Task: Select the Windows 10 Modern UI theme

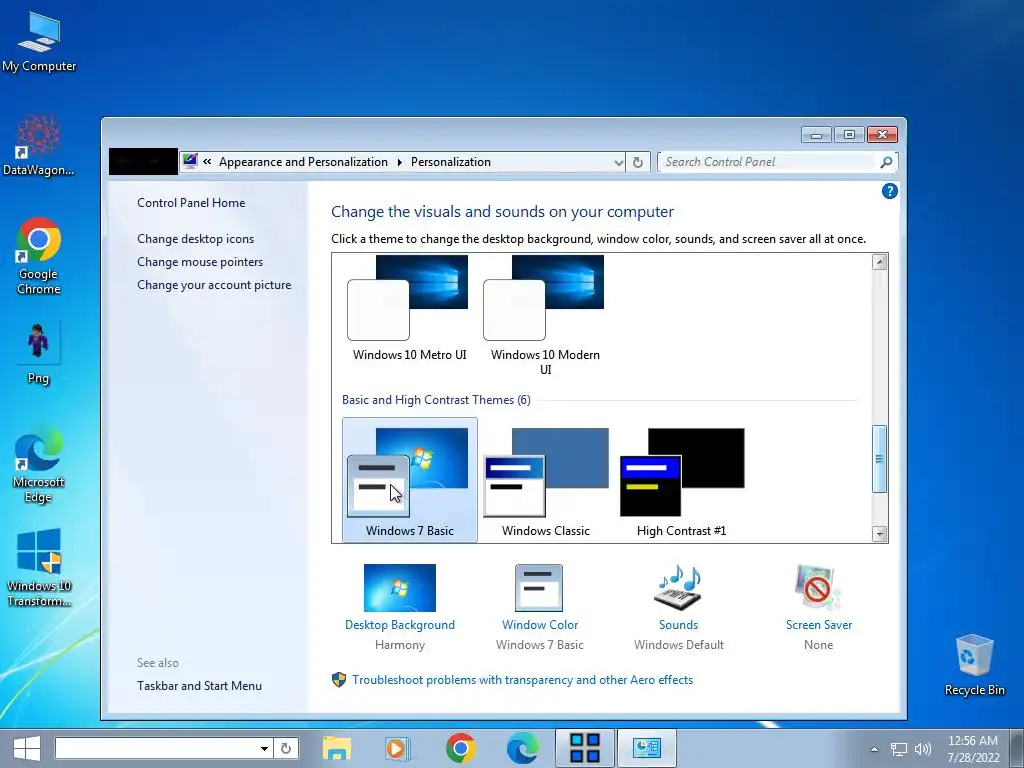Action: click(545, 316)
